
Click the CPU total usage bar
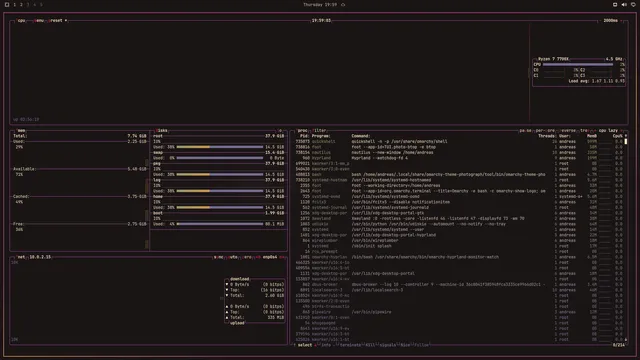578,64
